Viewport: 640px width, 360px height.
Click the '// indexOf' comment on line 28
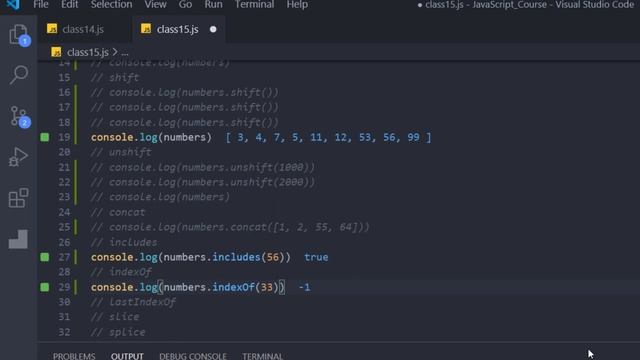[121, 272]
